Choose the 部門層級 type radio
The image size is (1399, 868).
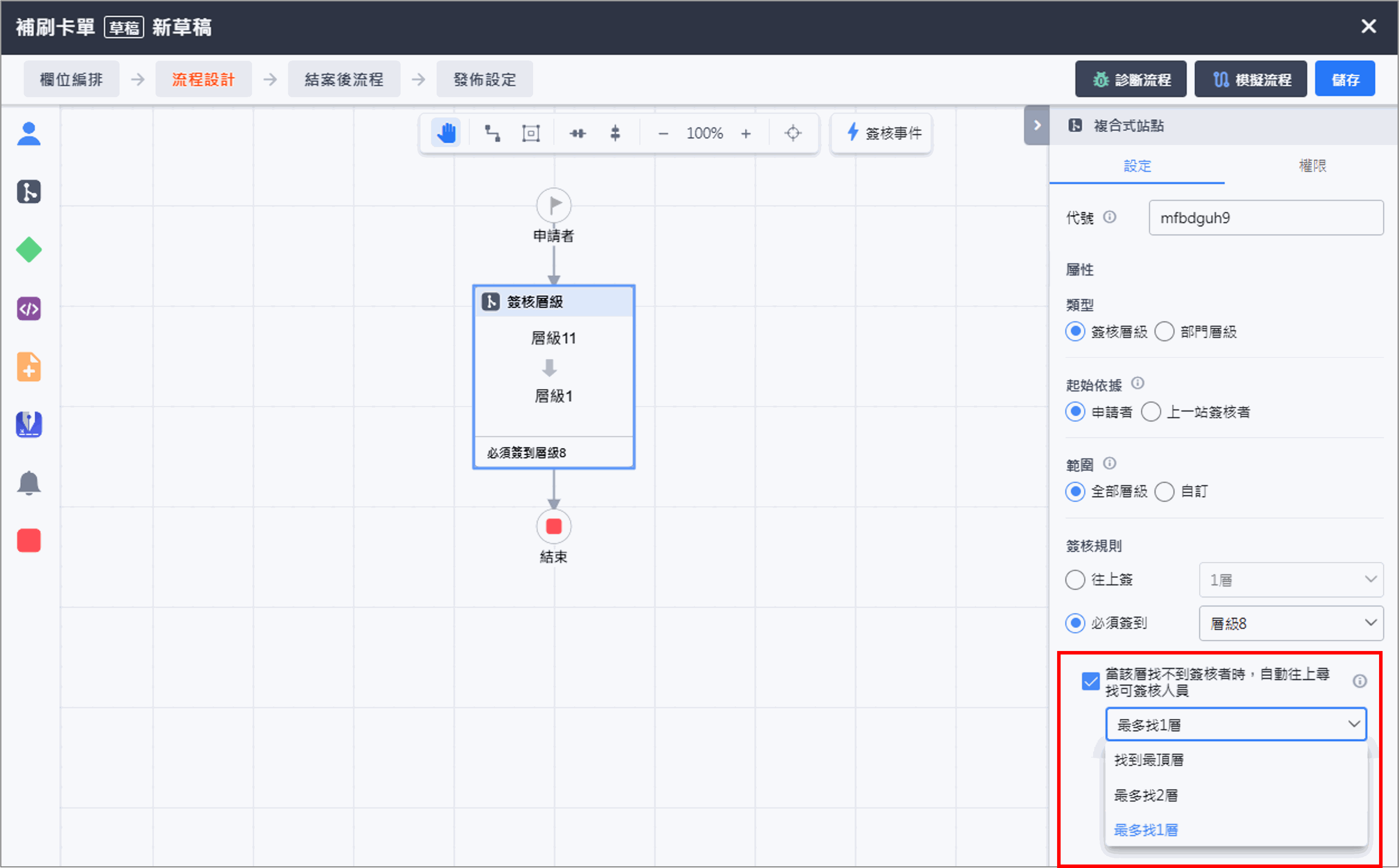click(1164, 332)
